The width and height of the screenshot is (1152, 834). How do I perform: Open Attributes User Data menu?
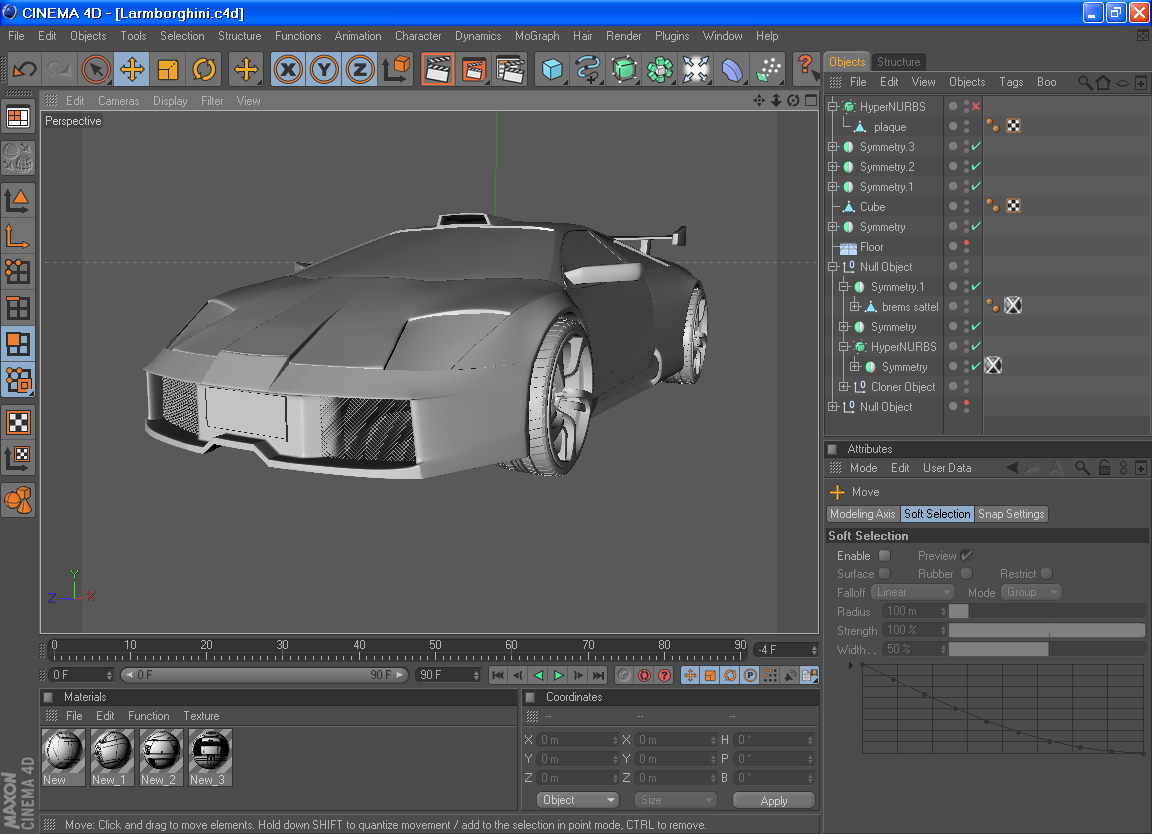946,468
